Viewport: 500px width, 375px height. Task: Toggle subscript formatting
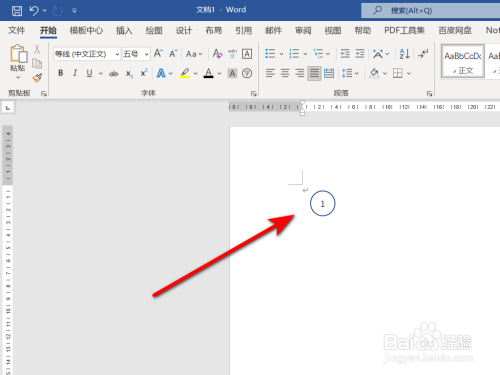click(x=129, y=73)
